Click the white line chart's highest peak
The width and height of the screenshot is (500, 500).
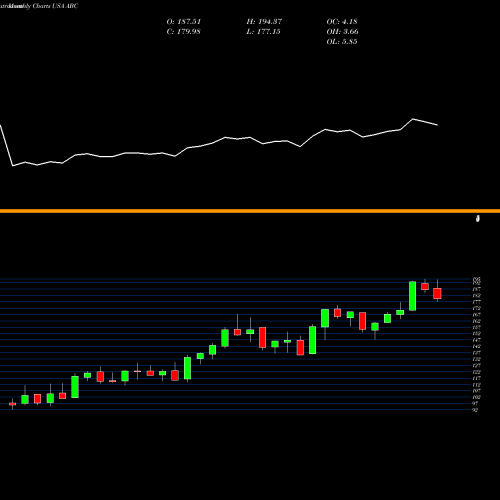click(x=413, y=119)
